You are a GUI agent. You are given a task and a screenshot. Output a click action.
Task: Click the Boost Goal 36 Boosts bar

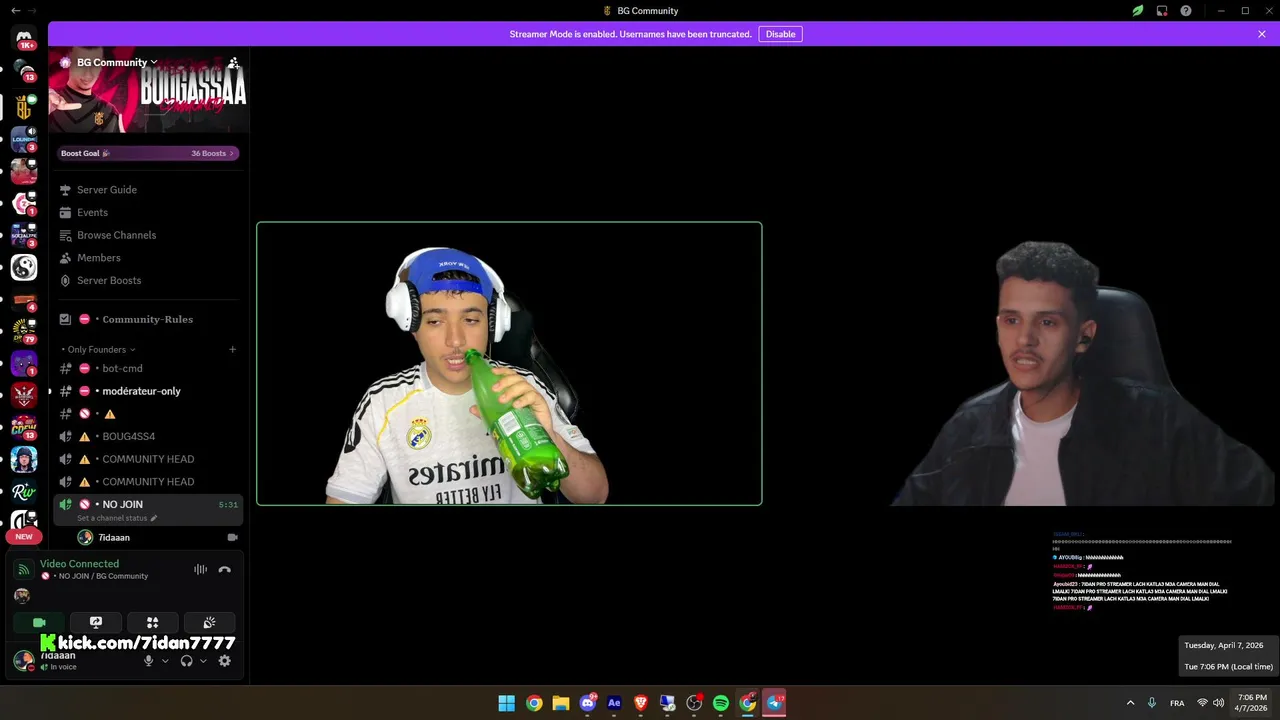click(148, 153)
